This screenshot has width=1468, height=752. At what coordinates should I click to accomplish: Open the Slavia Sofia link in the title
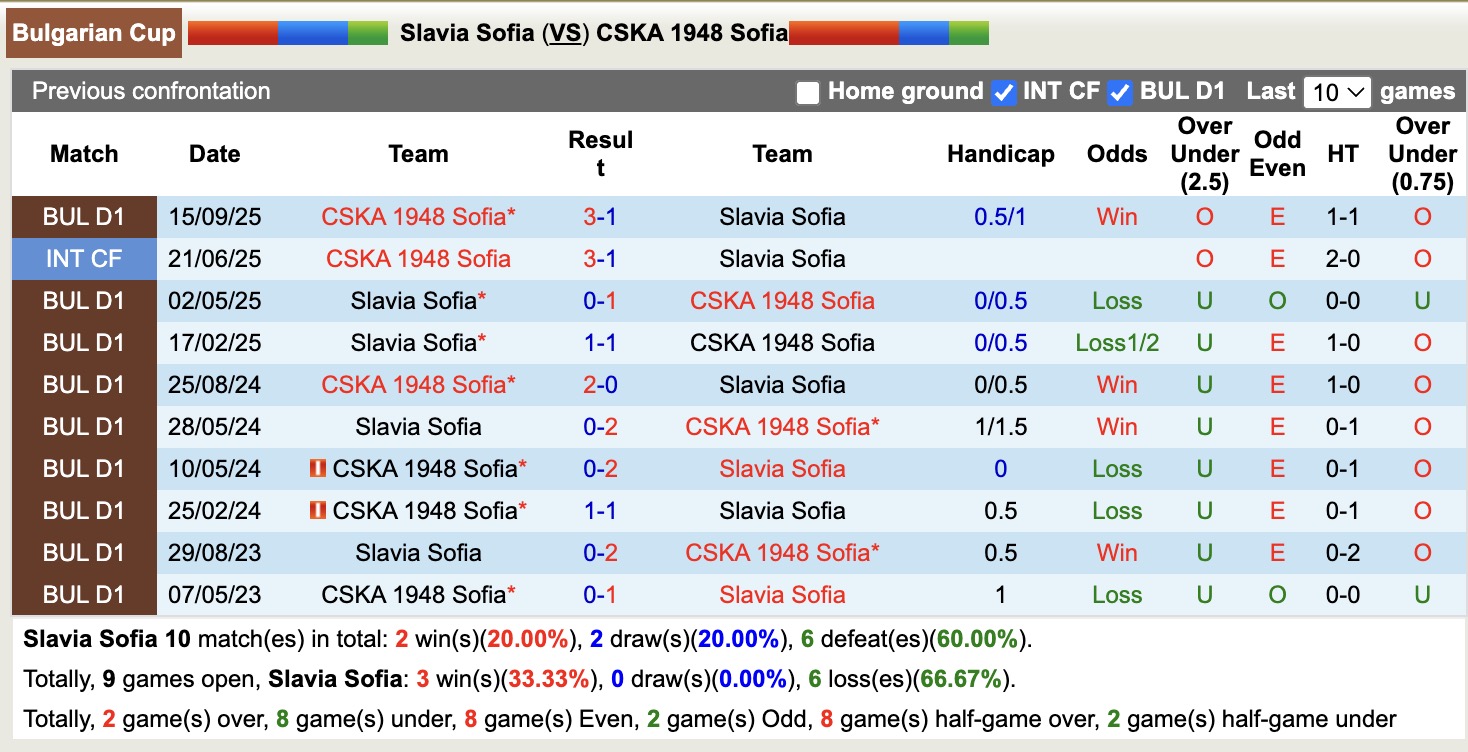(x=464, y=31)
